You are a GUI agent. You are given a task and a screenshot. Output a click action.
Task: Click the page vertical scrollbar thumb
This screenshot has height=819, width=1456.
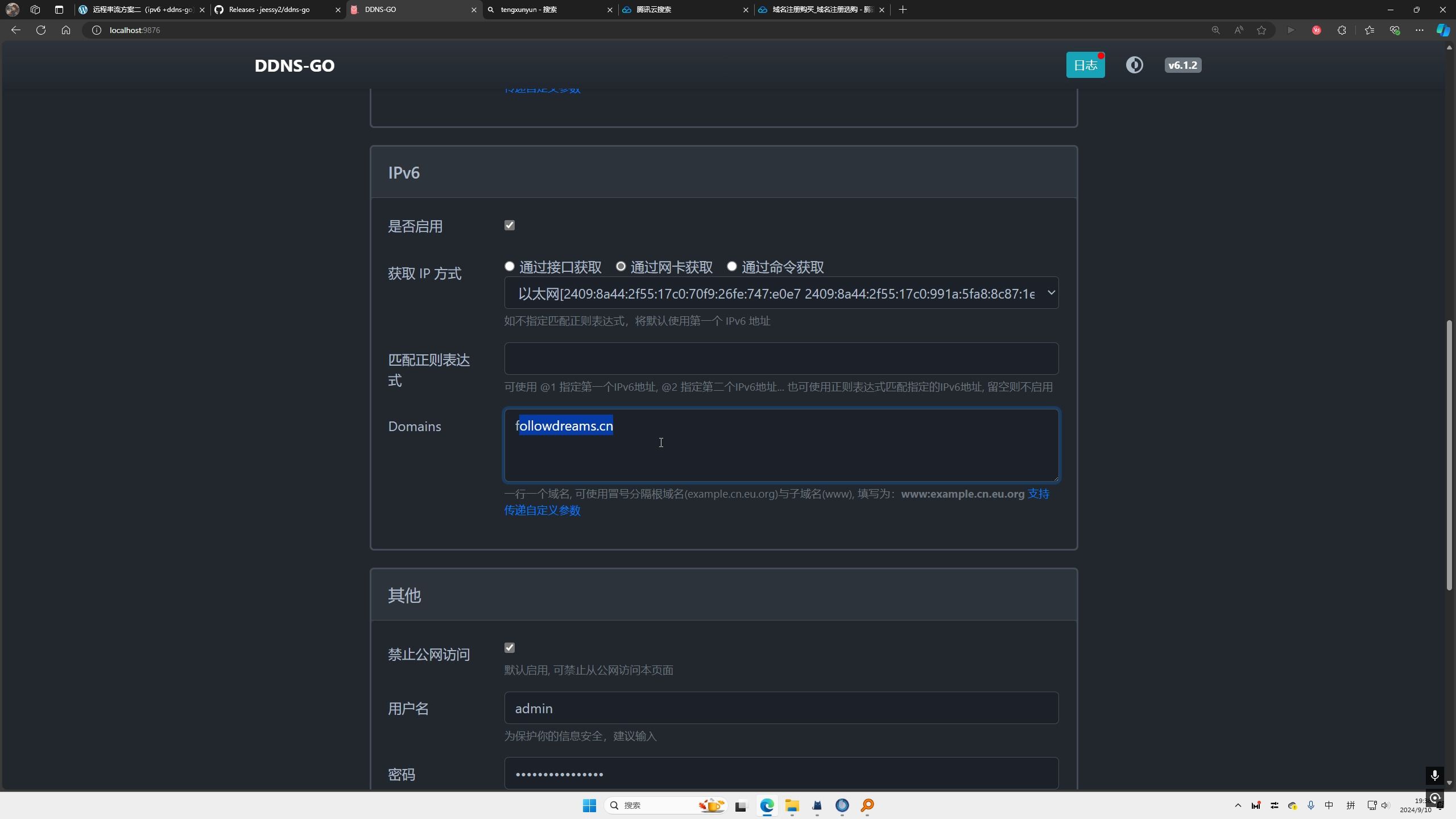(1449, 455)
